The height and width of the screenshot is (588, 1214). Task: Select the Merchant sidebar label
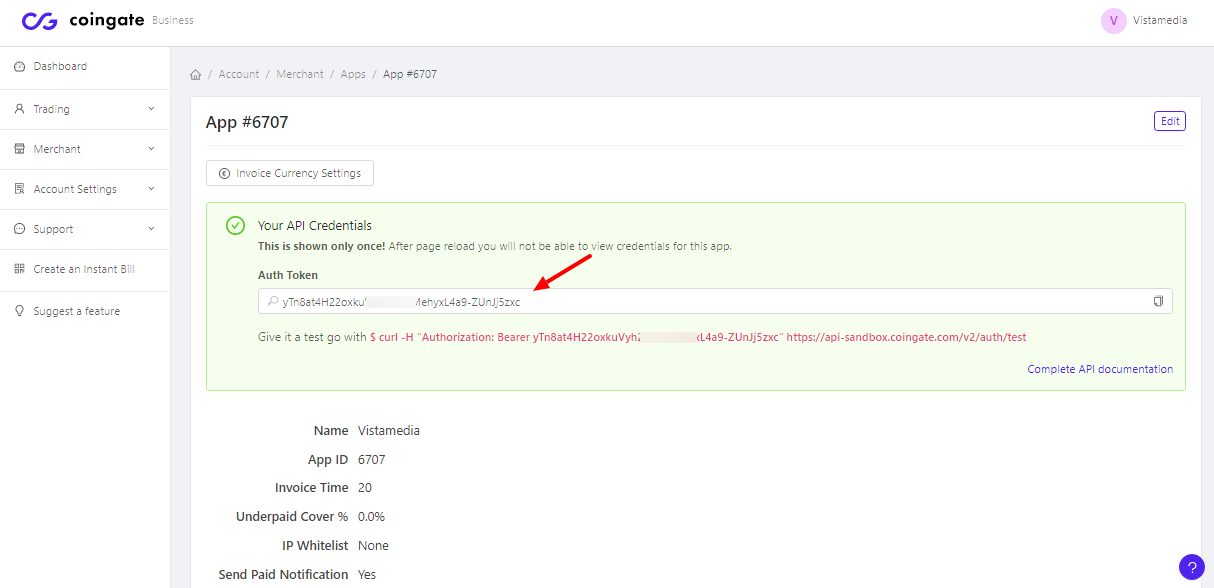[57, 149]
